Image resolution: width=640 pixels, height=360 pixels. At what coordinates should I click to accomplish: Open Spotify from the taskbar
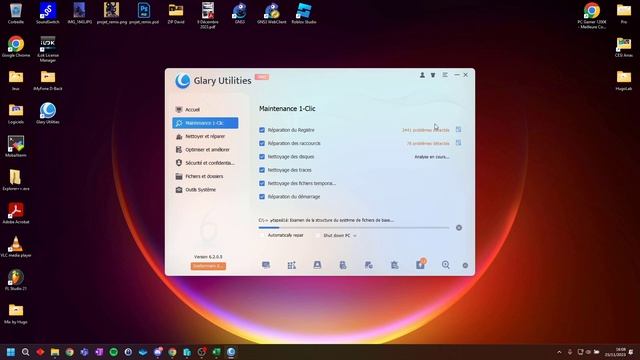pyautogui.click(x=113, y=352)
